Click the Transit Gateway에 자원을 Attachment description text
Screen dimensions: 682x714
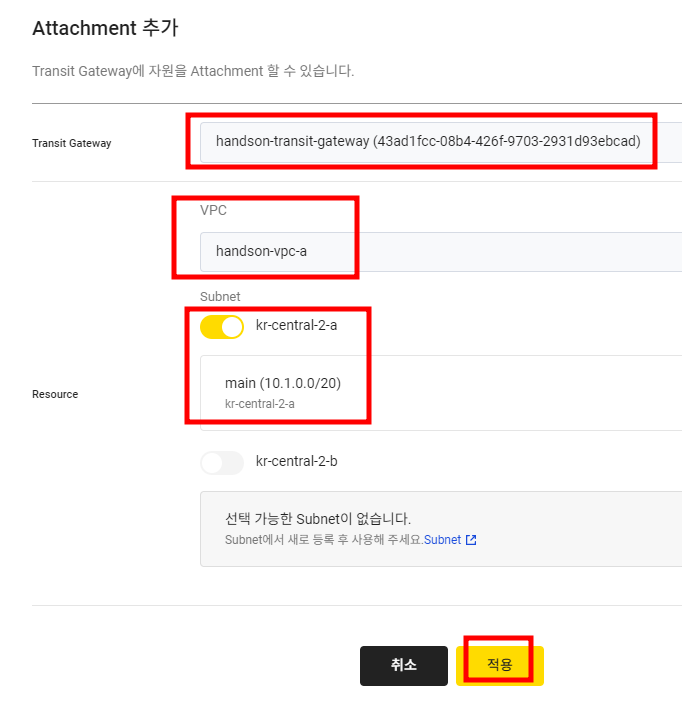193,71
